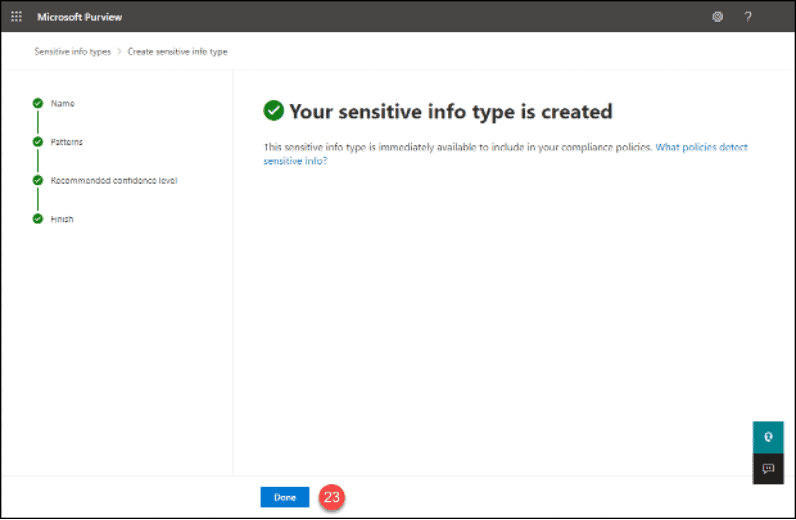Screen dimensions: 796x520
Task: Click the breadcrumb chevron separator
Action: 119,52
